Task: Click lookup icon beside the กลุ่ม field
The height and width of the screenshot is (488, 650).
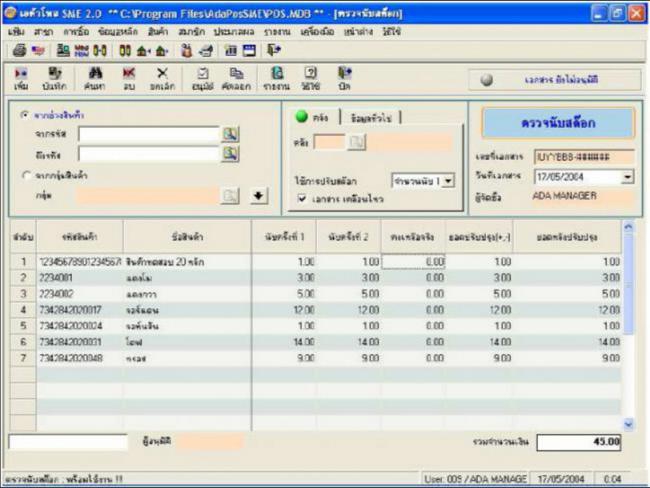Action: pyautogui.click(x=230, y=196)
